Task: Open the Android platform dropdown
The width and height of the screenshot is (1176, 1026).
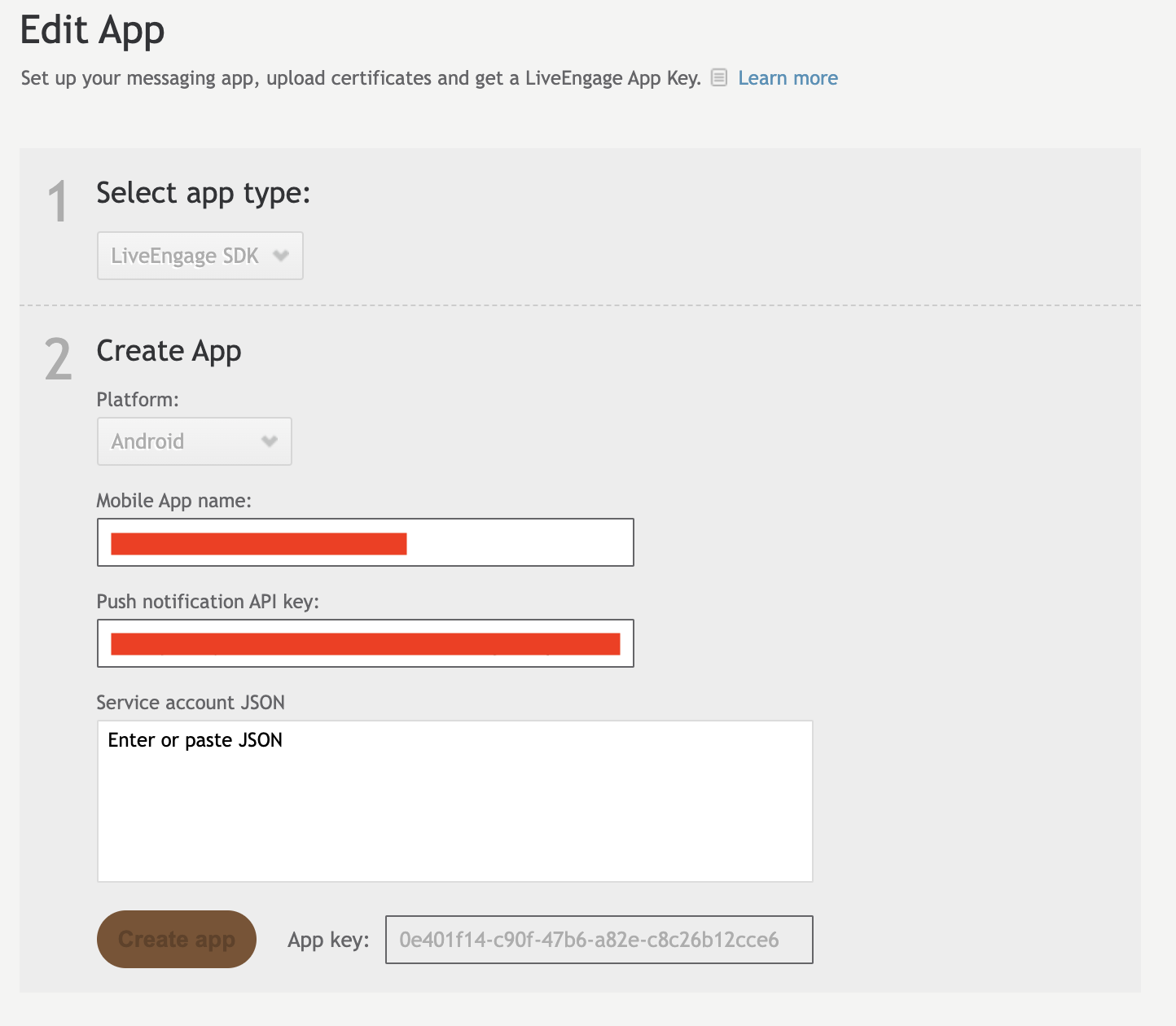Action: pyautogui.click(x=195, y=441)
